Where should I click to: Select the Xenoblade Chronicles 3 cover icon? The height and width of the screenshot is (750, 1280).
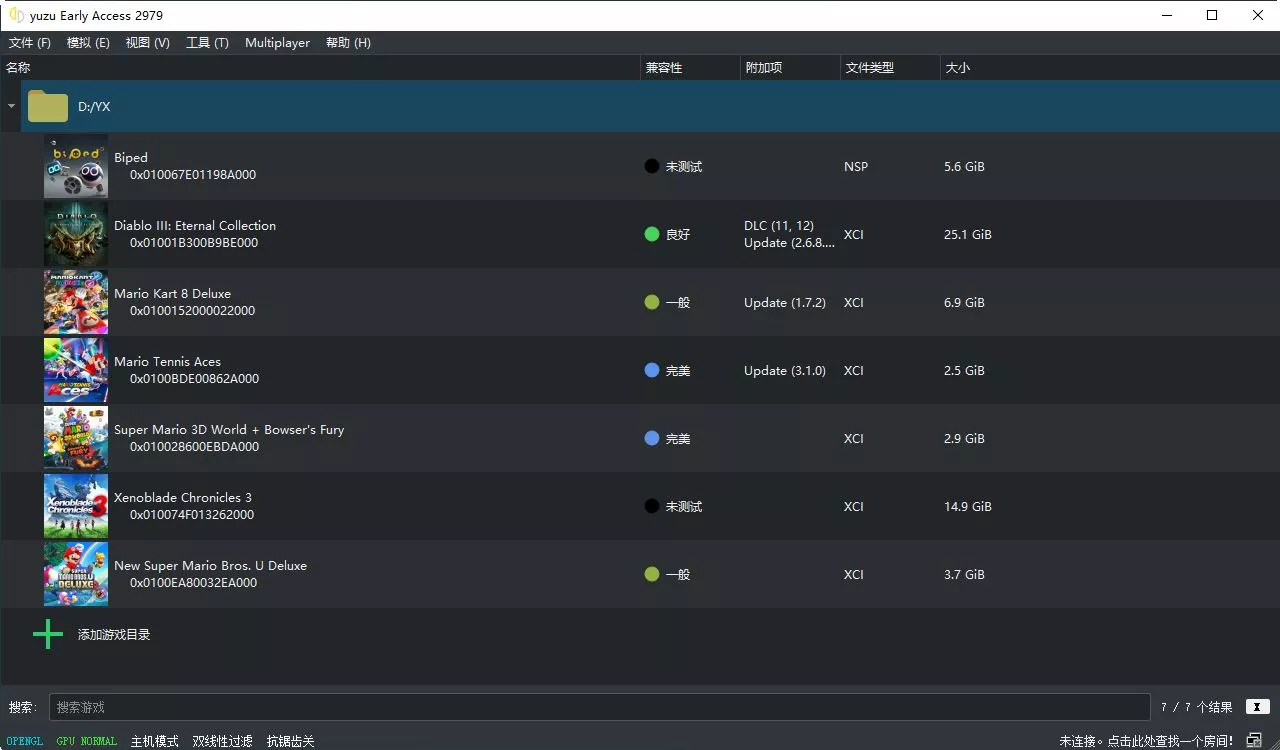(x=76, y=506)
